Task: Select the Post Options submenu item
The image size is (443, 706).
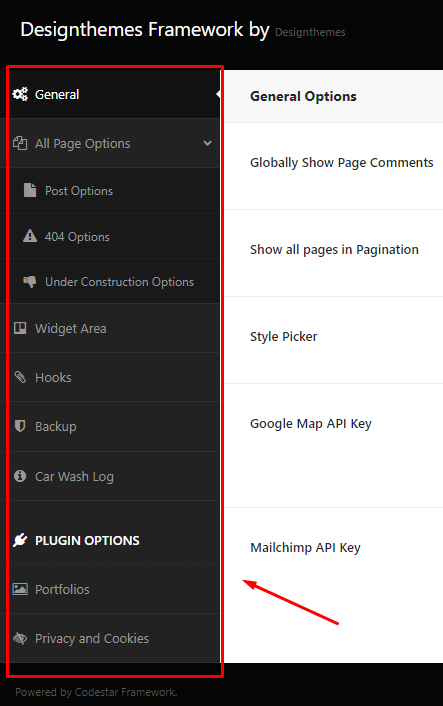Action: click(114, 190)
